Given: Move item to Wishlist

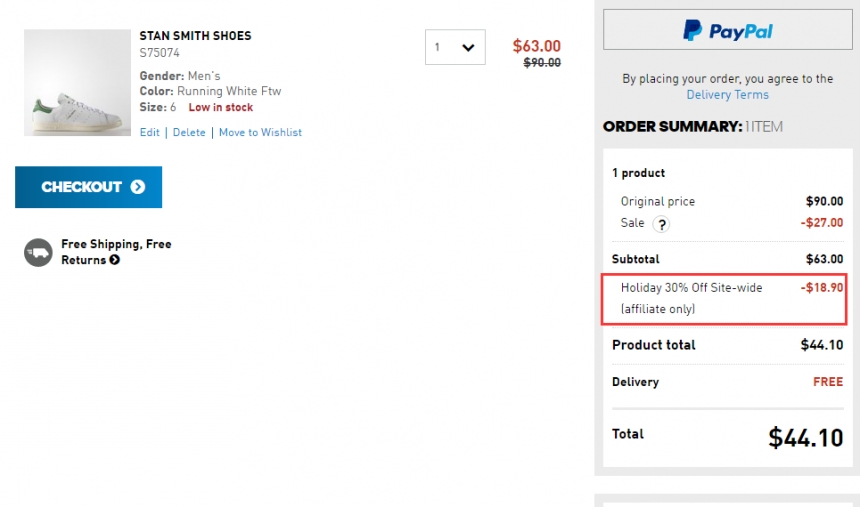Looking at the screenshot, I should coord(260,132).
